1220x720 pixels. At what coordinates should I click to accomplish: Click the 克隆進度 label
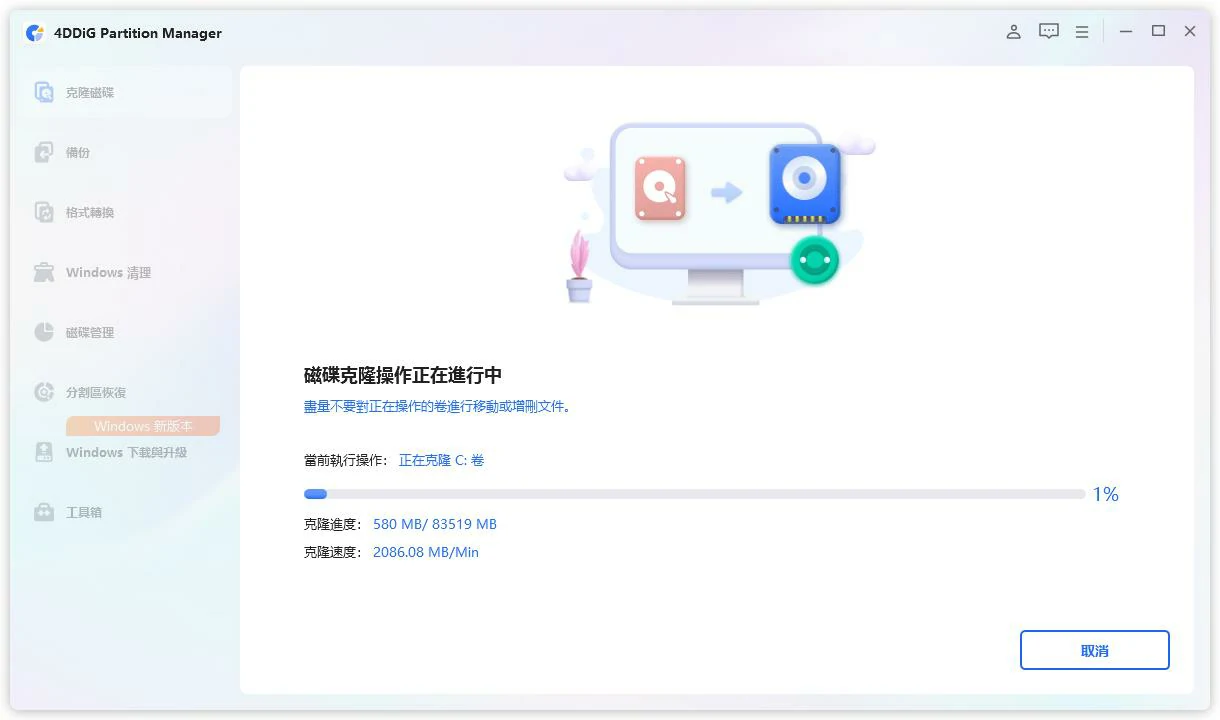pos(334,524)
